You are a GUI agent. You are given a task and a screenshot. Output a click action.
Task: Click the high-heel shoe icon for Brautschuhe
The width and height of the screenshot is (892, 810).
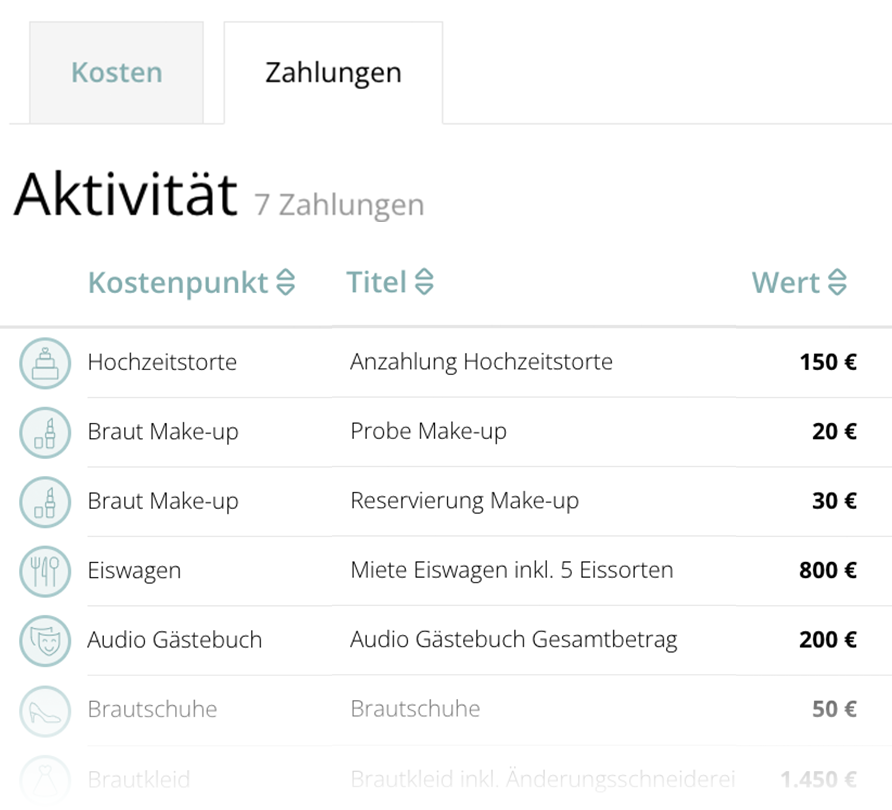[45, 711]
